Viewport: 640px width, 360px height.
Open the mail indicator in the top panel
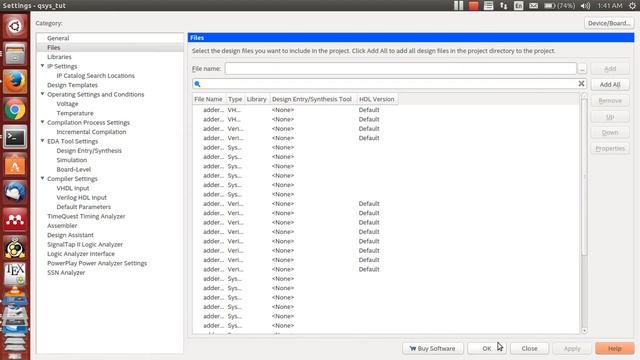(x=533, y=6)
